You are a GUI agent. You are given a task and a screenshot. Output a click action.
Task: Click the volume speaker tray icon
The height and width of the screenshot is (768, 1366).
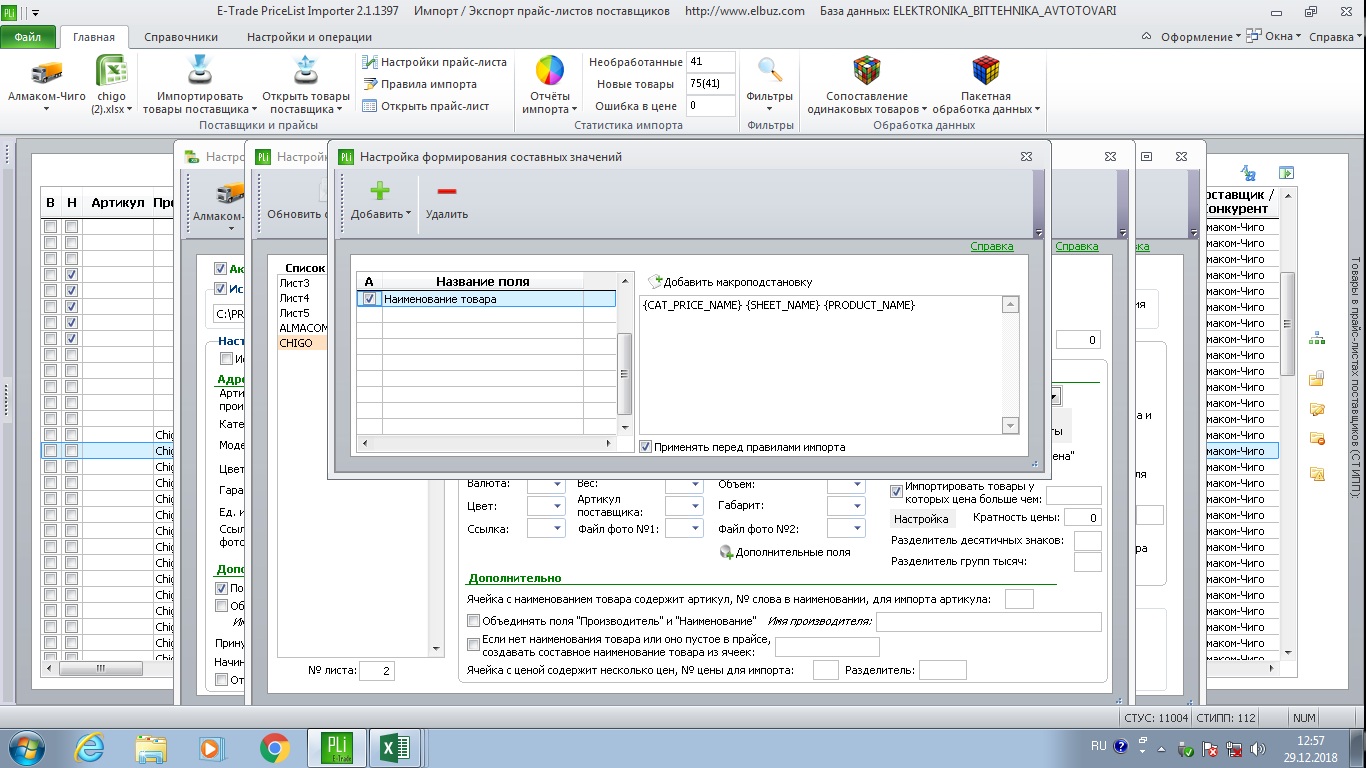click(1259, 748)
